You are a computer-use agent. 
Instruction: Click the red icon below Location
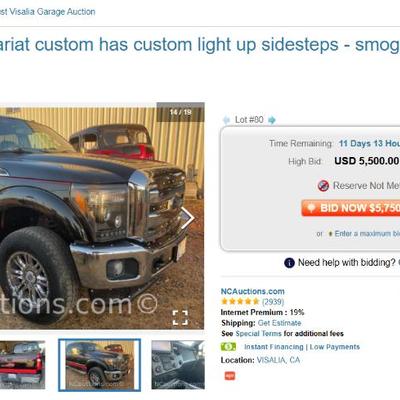pyautogui.click(x=230, y=376)
